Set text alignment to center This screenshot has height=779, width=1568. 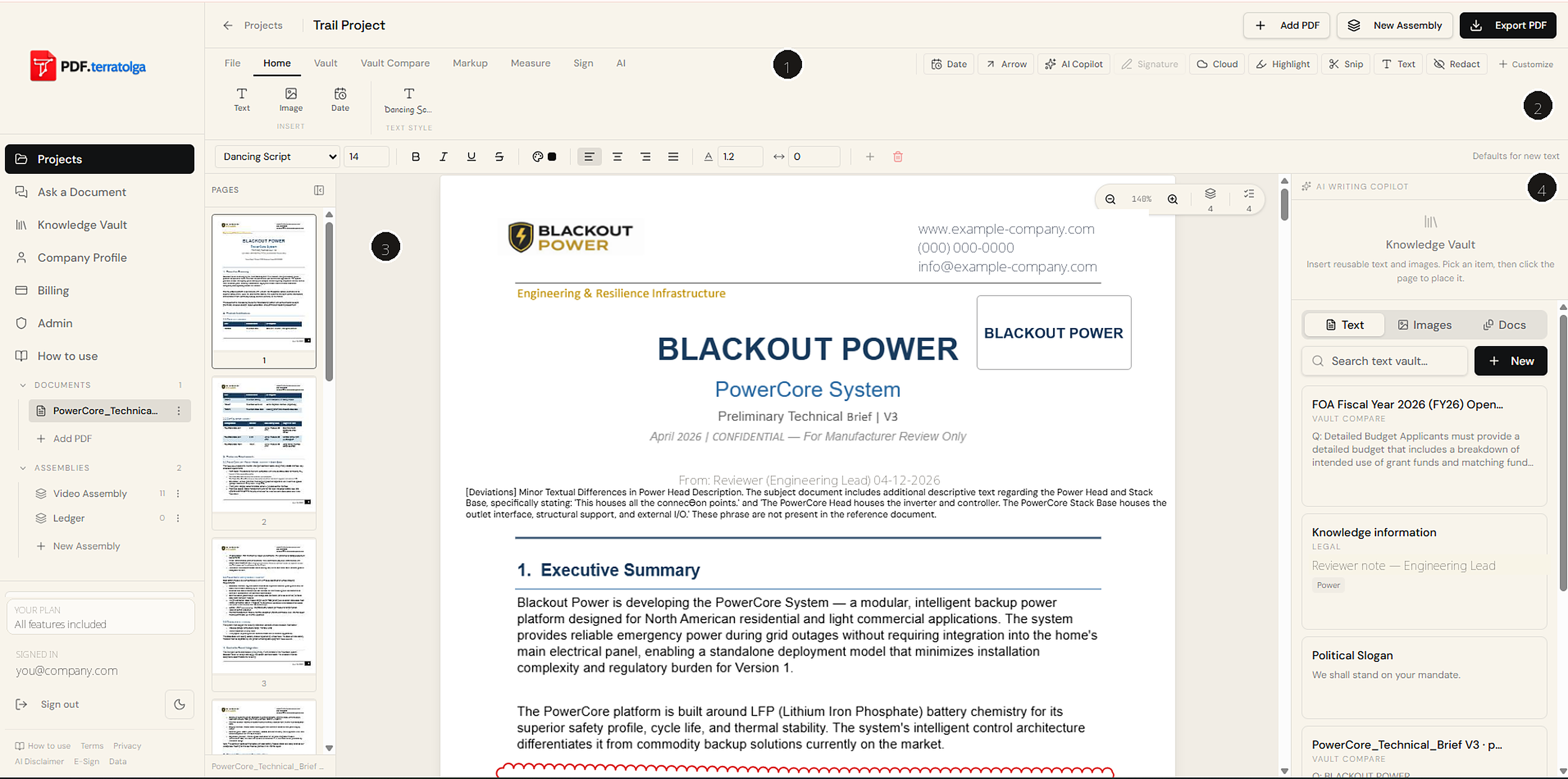pyautogui.click(x=617, y=156)
